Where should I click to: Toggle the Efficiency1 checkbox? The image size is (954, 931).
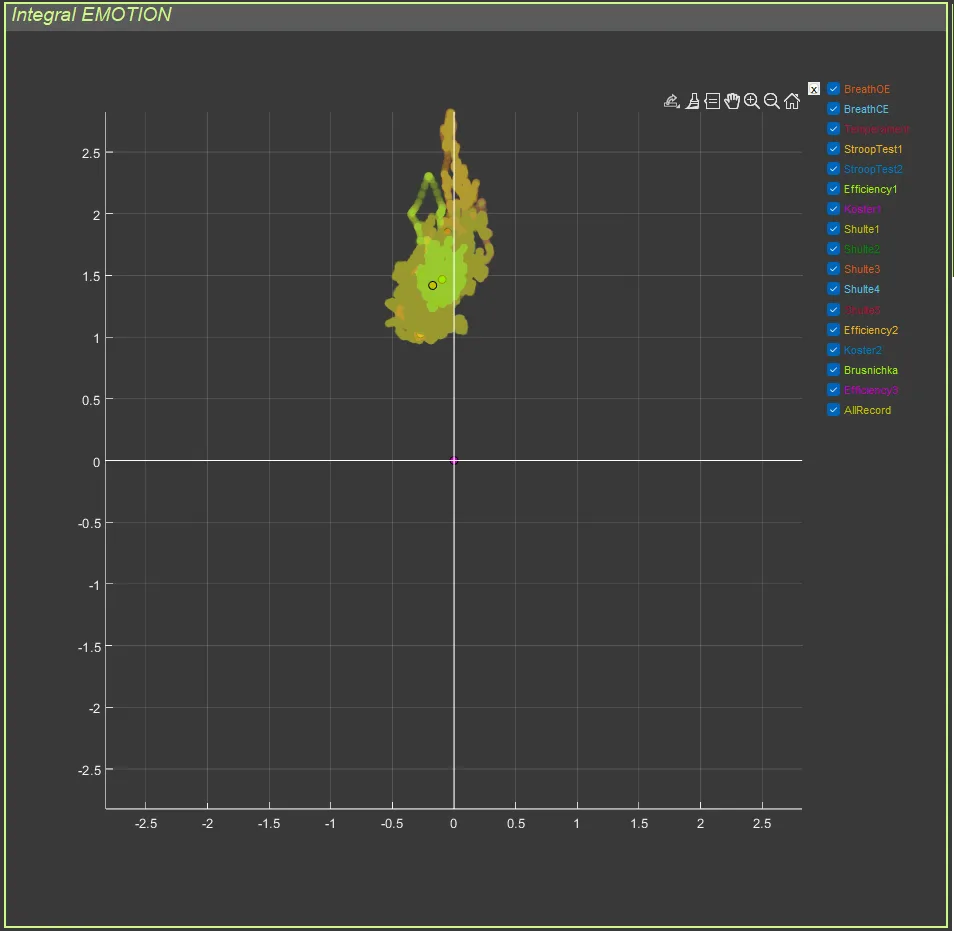(x=834, y=189)
